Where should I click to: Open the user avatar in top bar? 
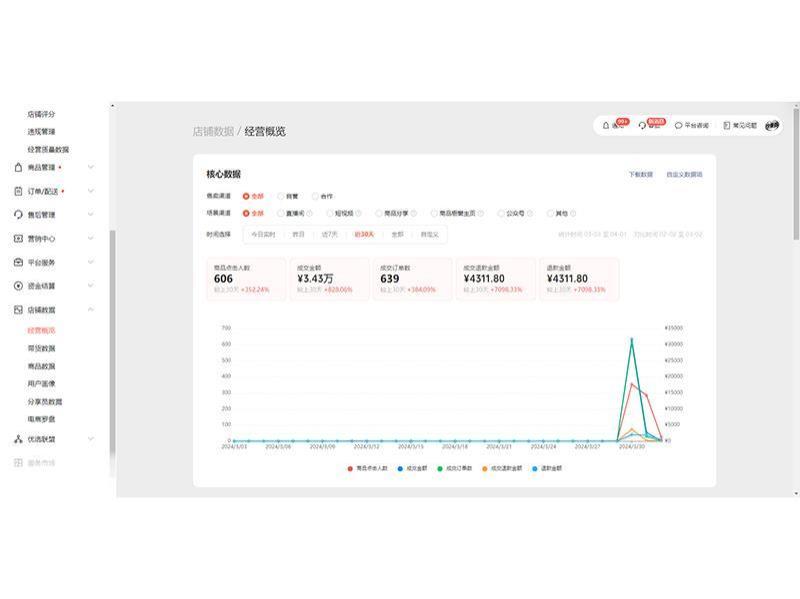click(x=773, y=126)
